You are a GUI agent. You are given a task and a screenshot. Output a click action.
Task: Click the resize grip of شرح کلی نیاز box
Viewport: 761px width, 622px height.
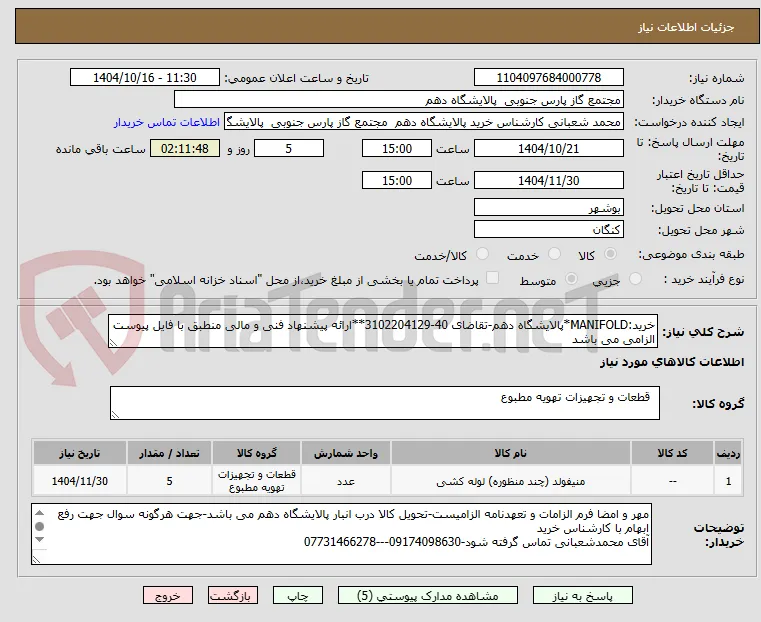113,343
